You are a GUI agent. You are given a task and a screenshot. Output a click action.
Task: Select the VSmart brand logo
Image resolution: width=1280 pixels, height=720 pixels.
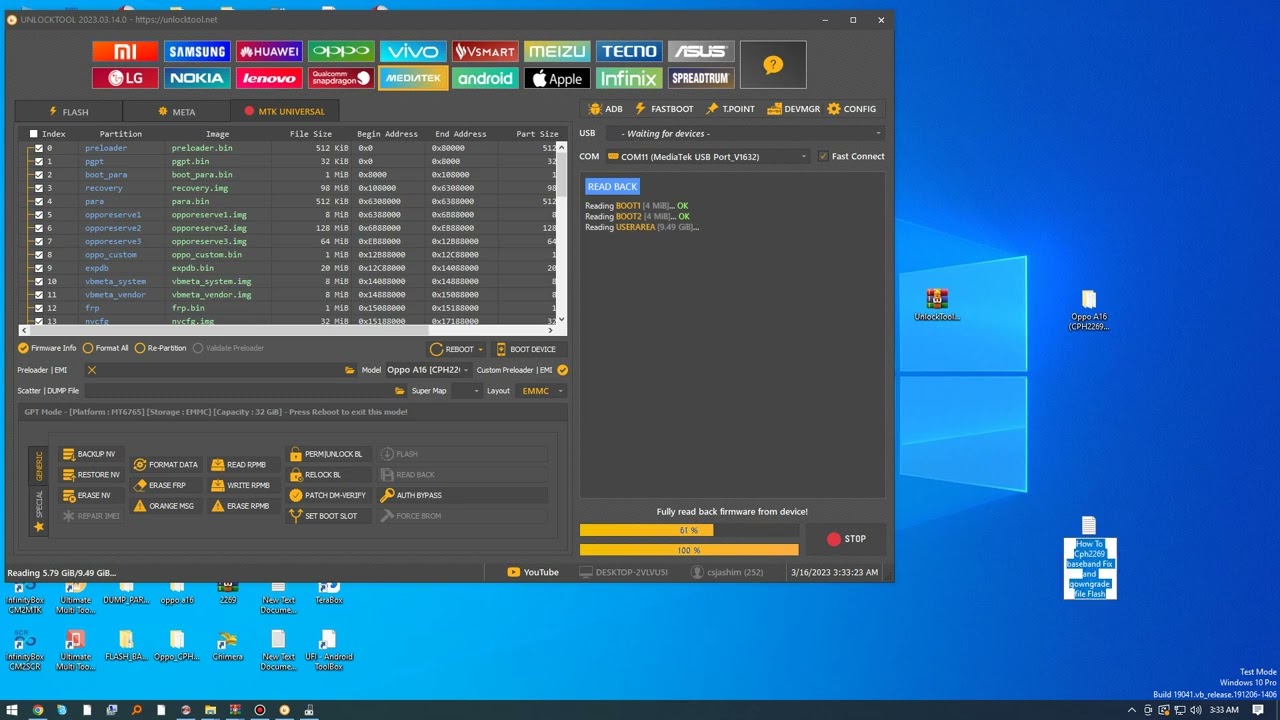[485, 52]
